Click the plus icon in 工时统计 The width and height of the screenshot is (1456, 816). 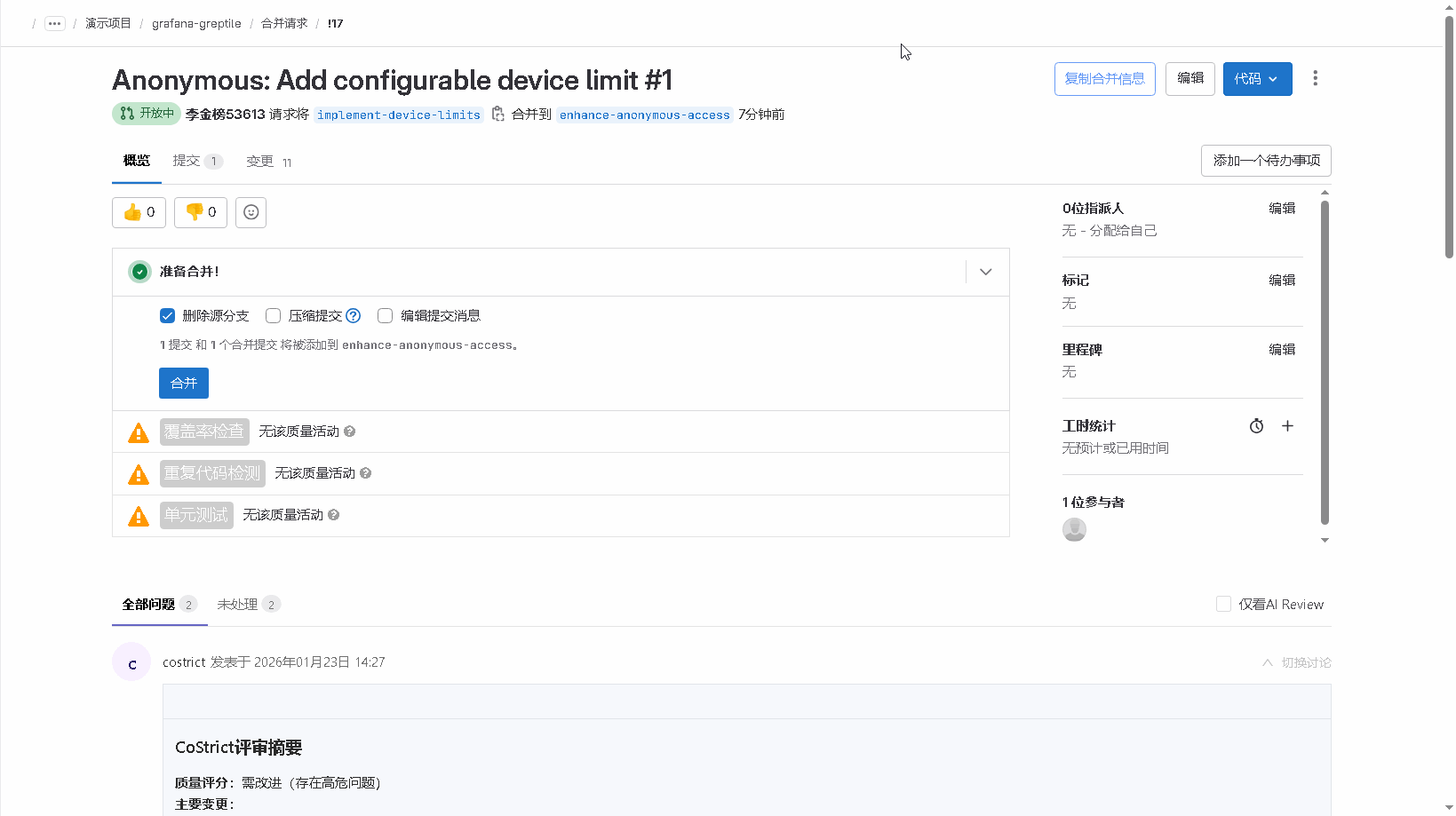tap(1287, 426)
